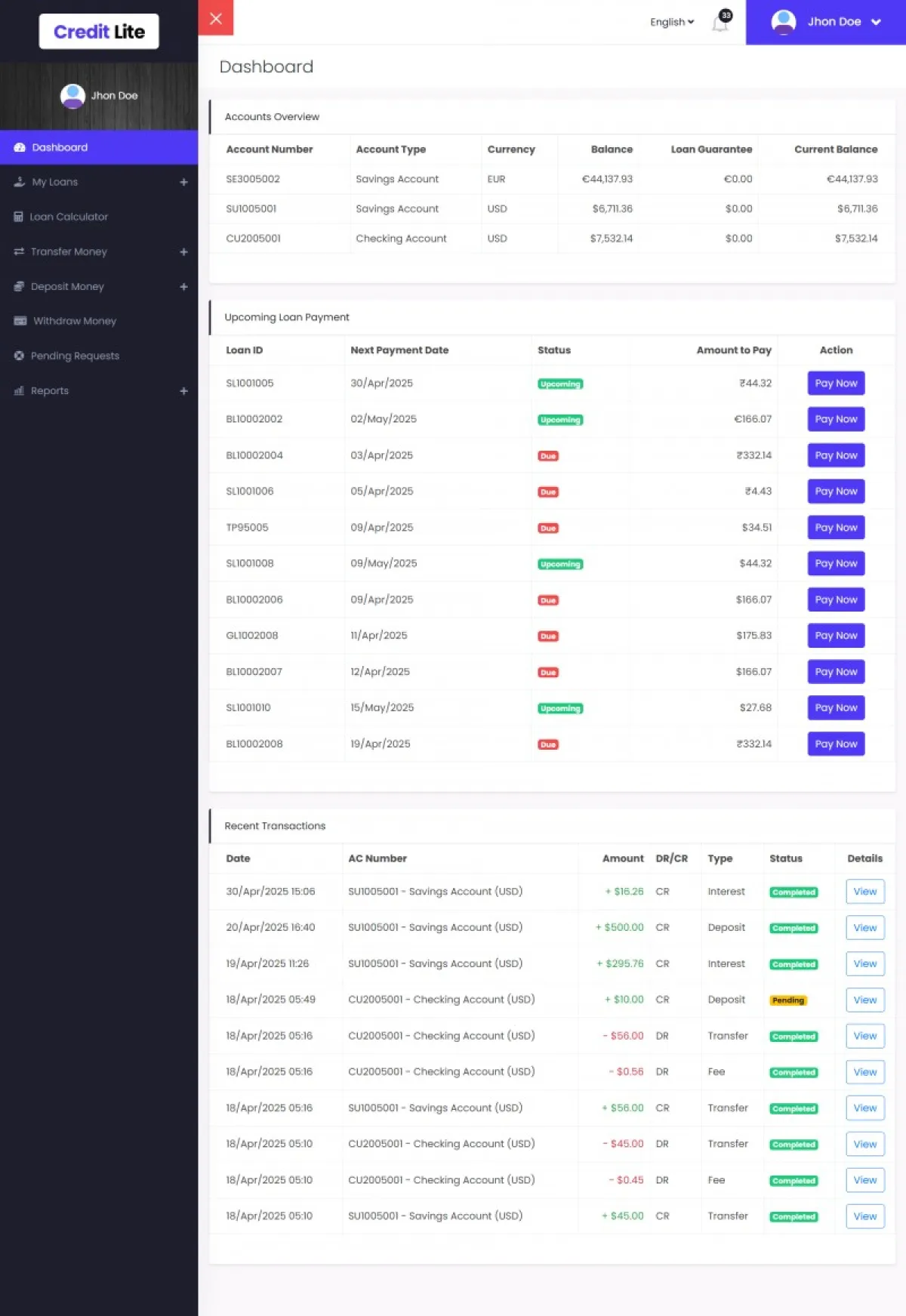
Task: Click the Pending Requests icon
Action: (20, 356)
